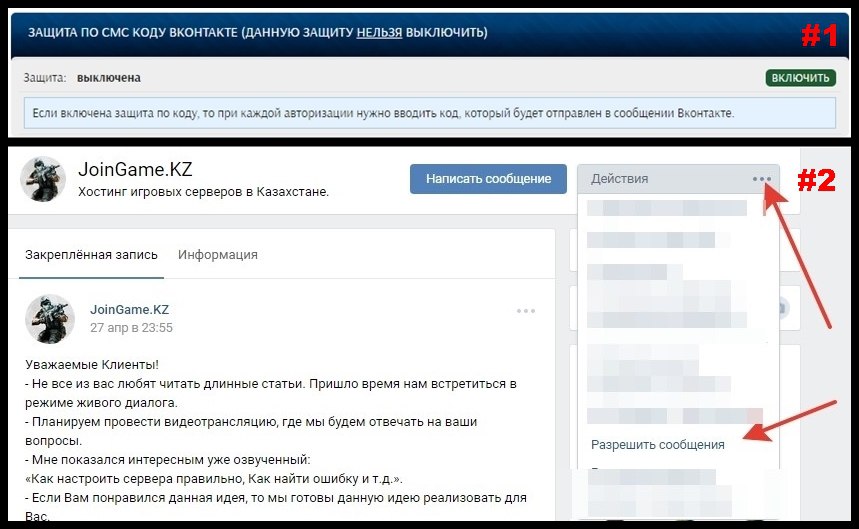Viewport: 859px width, 529px height.
Task: Open JoinGame.KZ author link in post
Action: [x=129, y=309]
